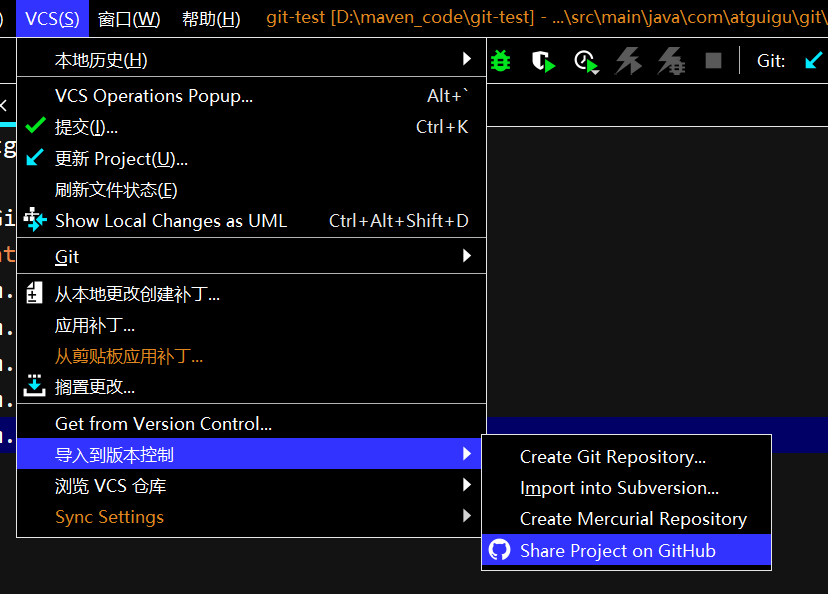Click green checkmark icon beside 提交(I)

click(35, 126)
